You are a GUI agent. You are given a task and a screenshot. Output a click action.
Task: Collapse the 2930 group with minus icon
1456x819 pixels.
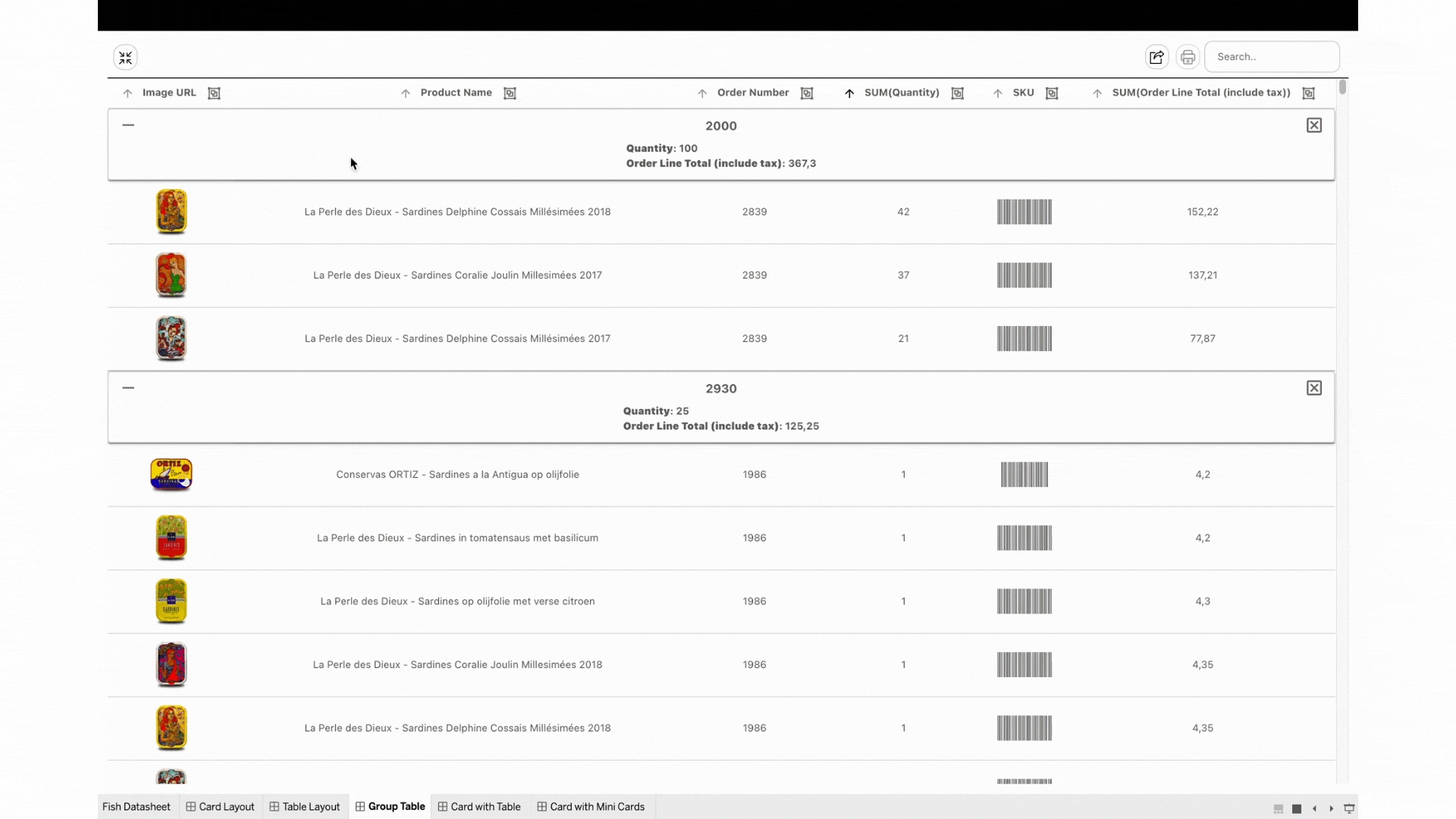[x=128, y=388]
